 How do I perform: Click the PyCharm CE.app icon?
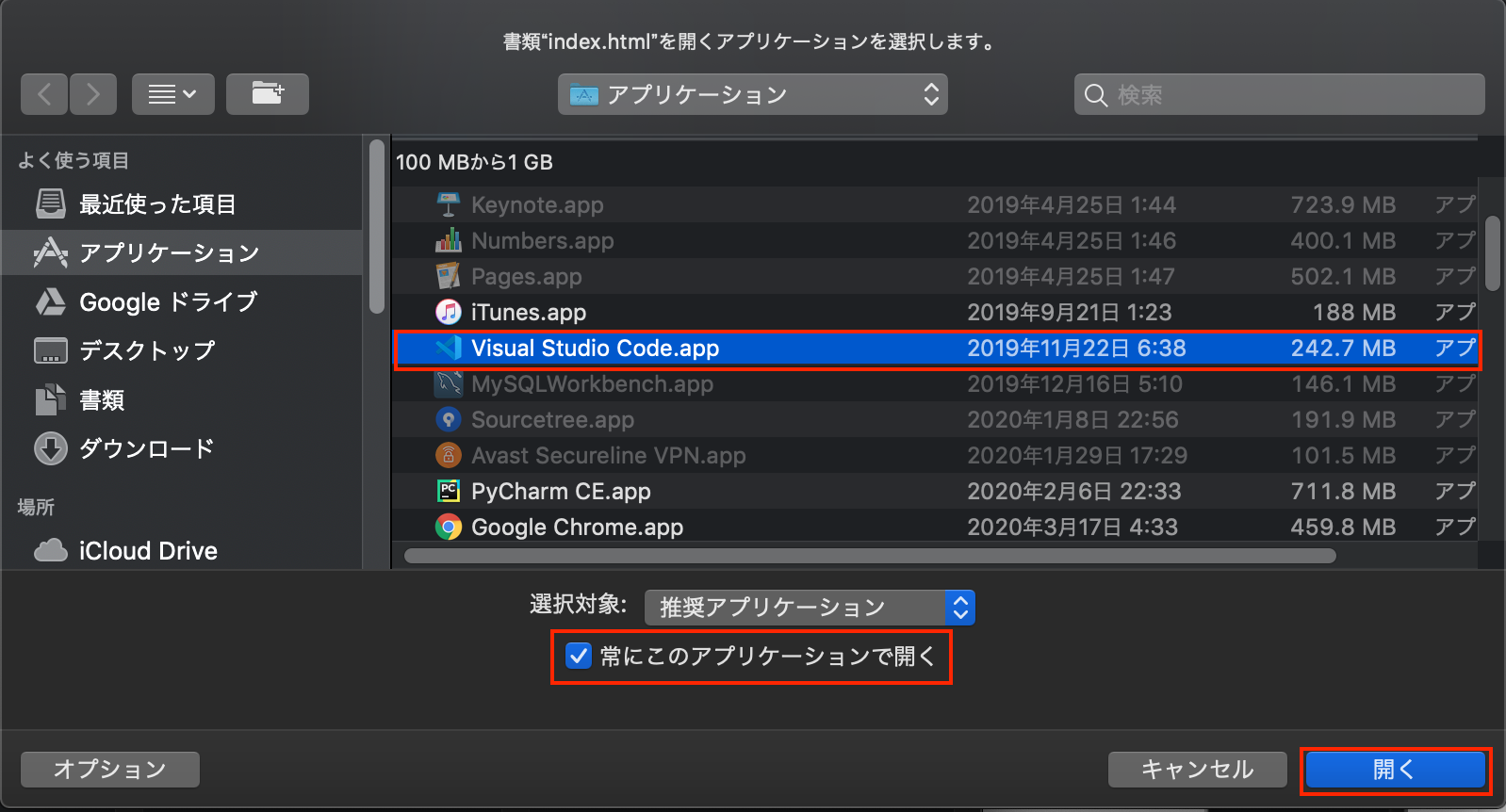[449, 491]
